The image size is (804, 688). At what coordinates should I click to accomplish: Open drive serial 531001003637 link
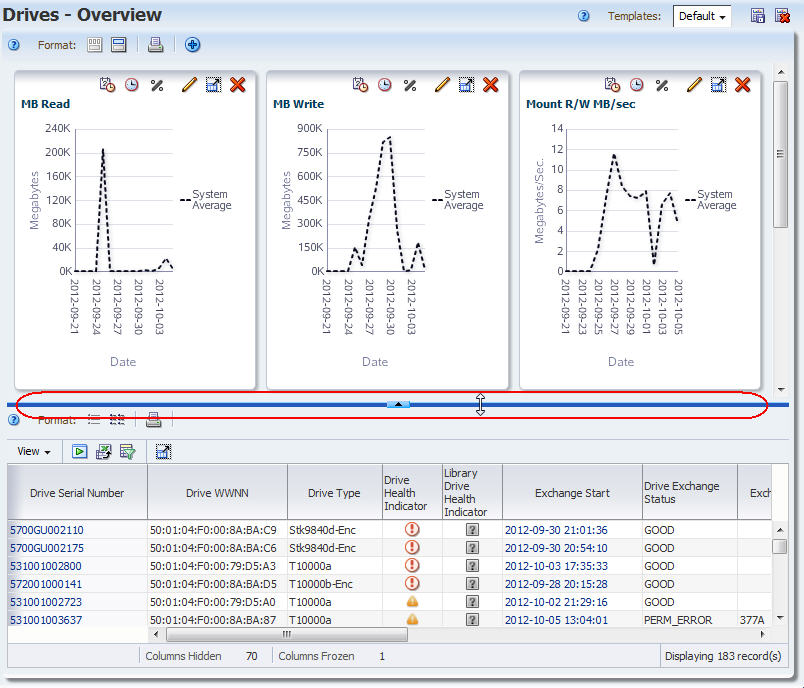(x=47, y=620)
